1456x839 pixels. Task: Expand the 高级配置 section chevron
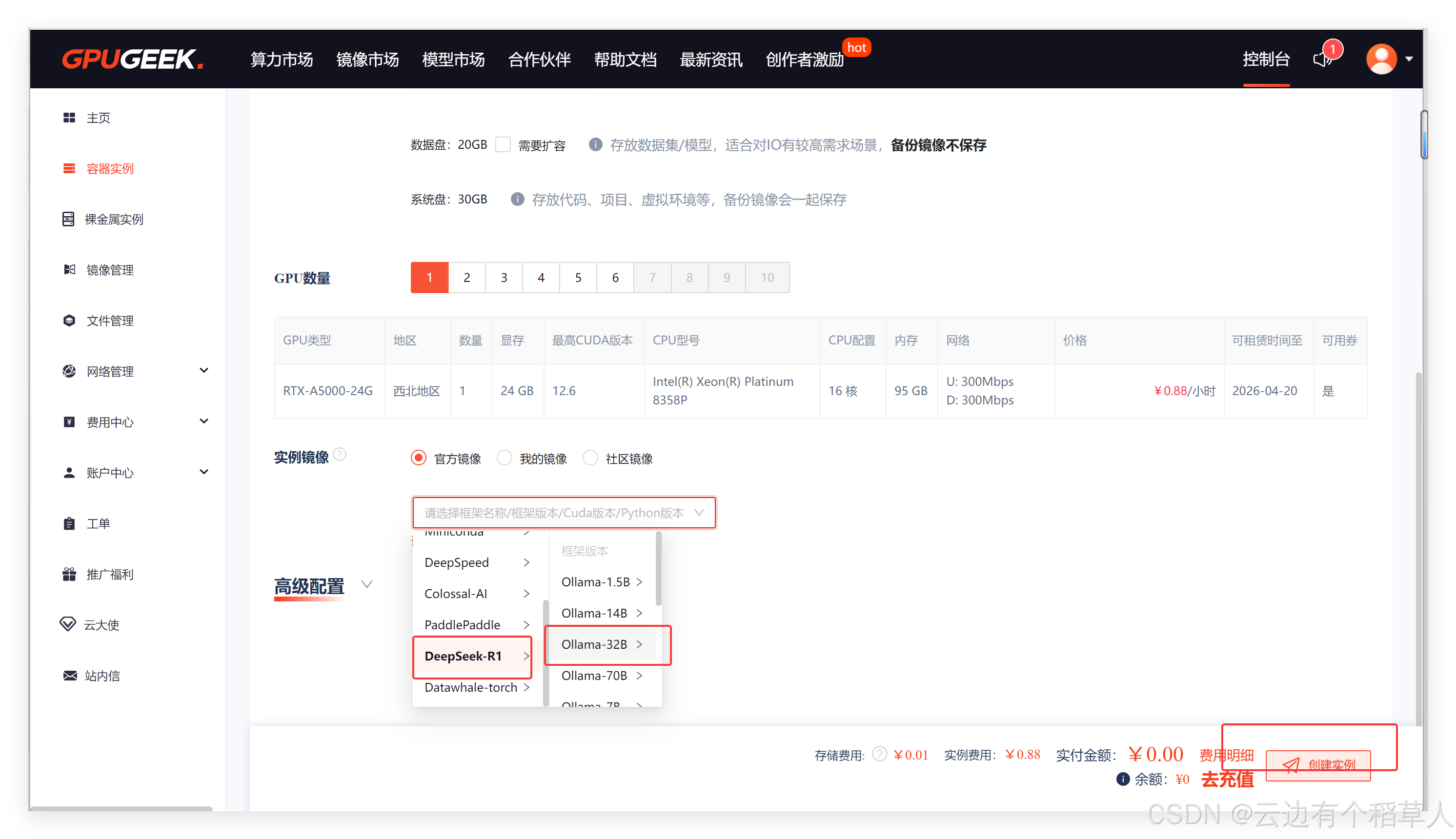(366, 585)
